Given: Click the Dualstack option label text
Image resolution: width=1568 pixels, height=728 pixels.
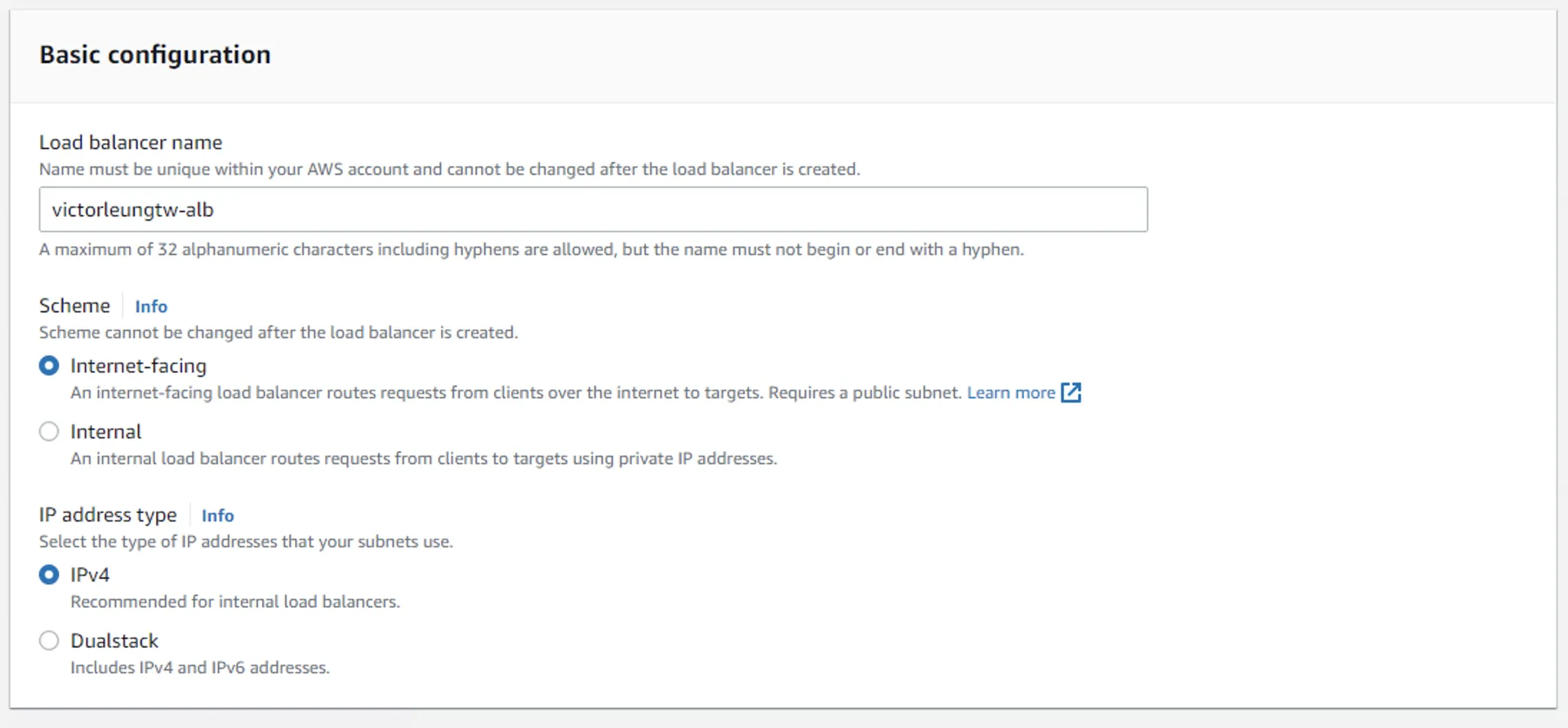Looking at the screenshot, I should point(114,641).
